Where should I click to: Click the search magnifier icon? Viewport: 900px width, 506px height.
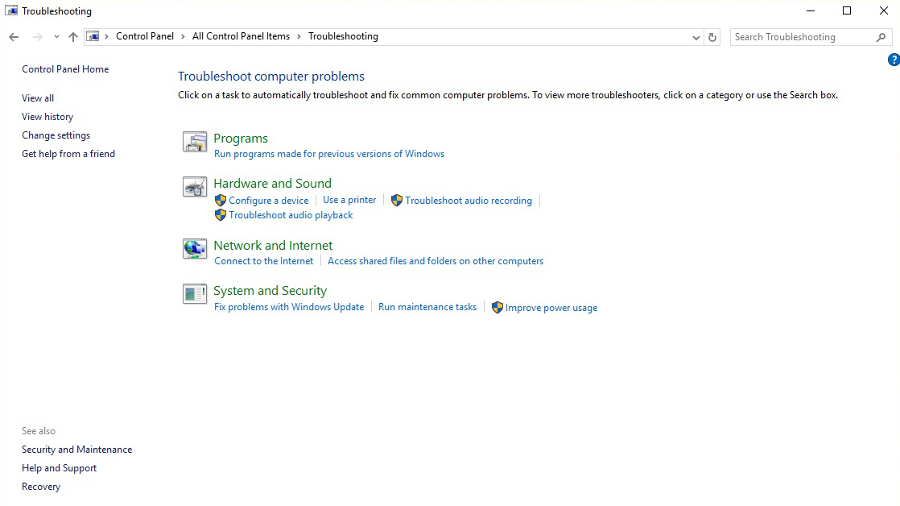click(x=881, y=37)
